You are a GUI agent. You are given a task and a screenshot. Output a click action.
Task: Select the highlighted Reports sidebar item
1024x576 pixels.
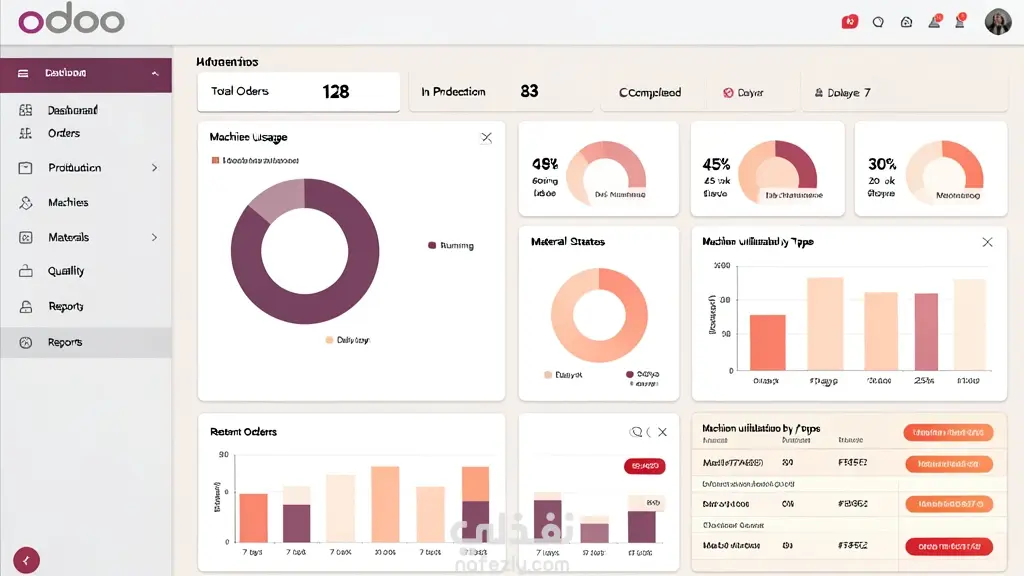coord(86,342)
